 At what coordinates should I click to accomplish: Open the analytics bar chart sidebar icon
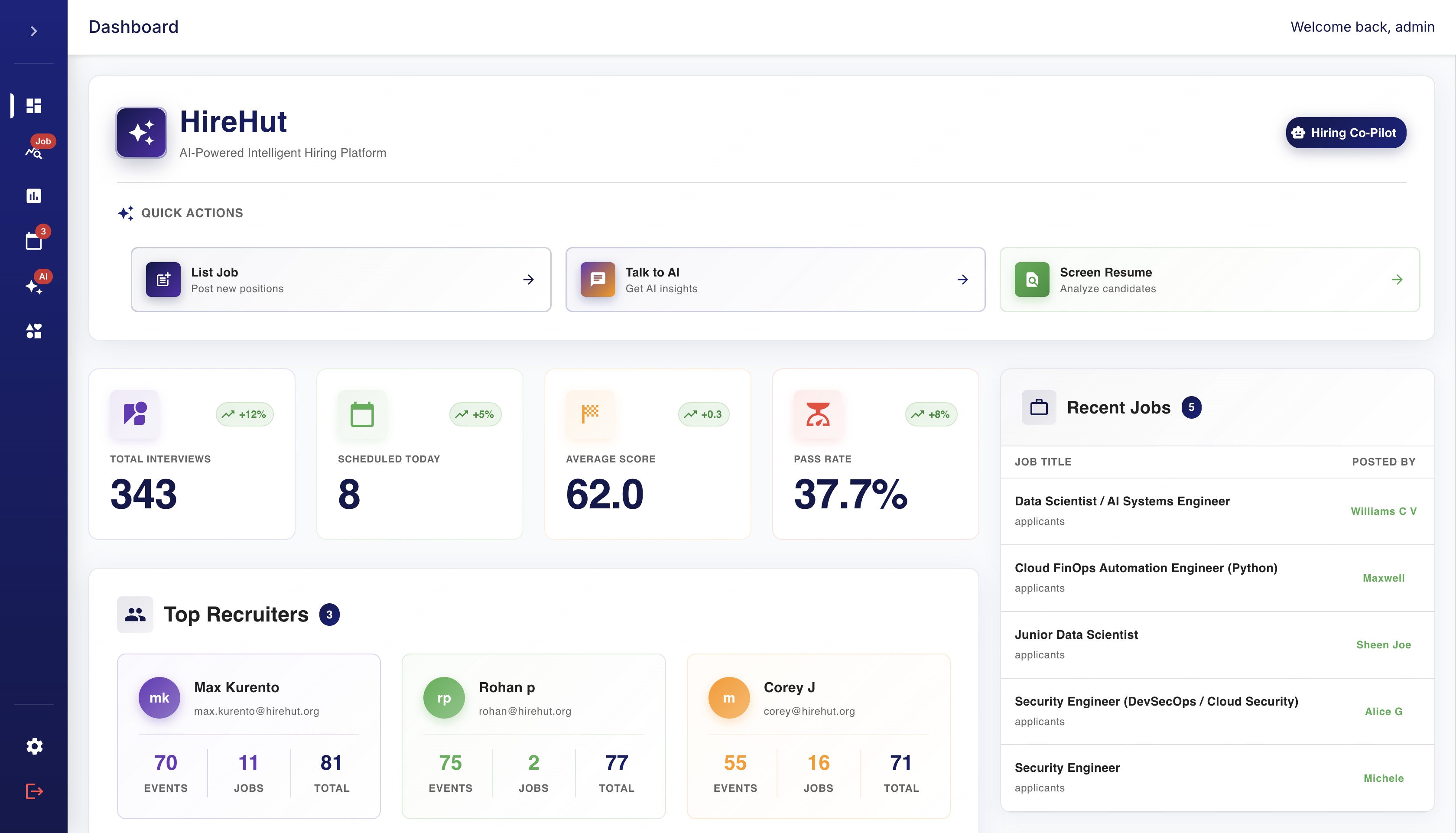tap(34, 196)
